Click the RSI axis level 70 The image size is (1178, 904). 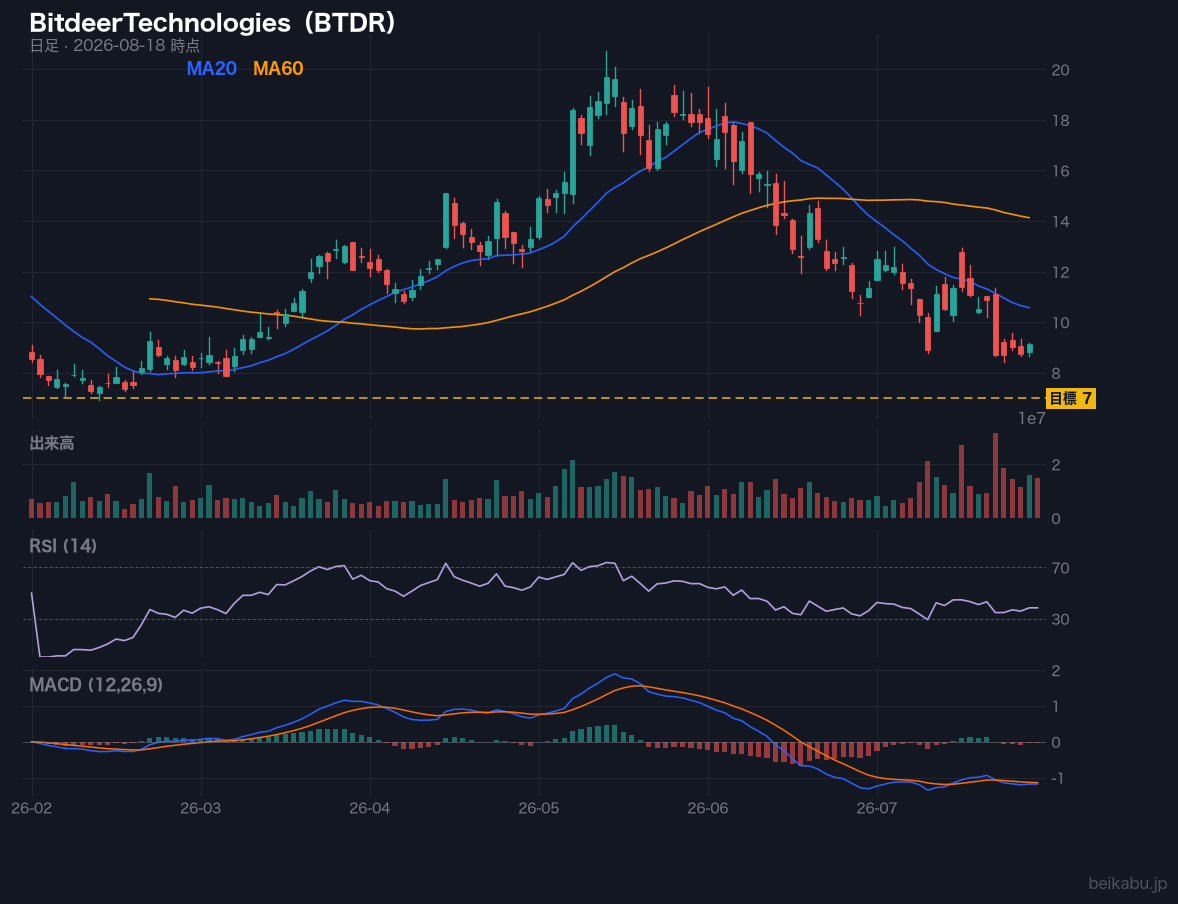pos(1060,568)
